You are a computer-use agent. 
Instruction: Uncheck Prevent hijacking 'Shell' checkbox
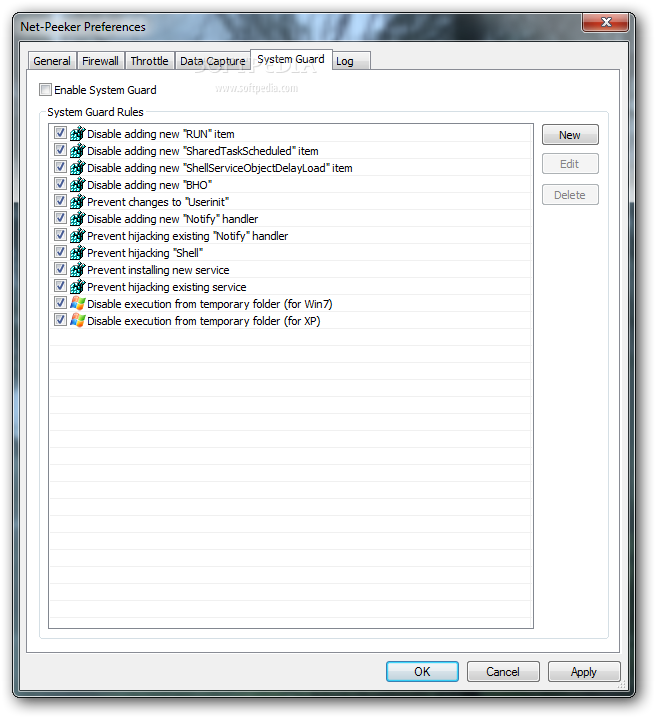pos(60,251)
